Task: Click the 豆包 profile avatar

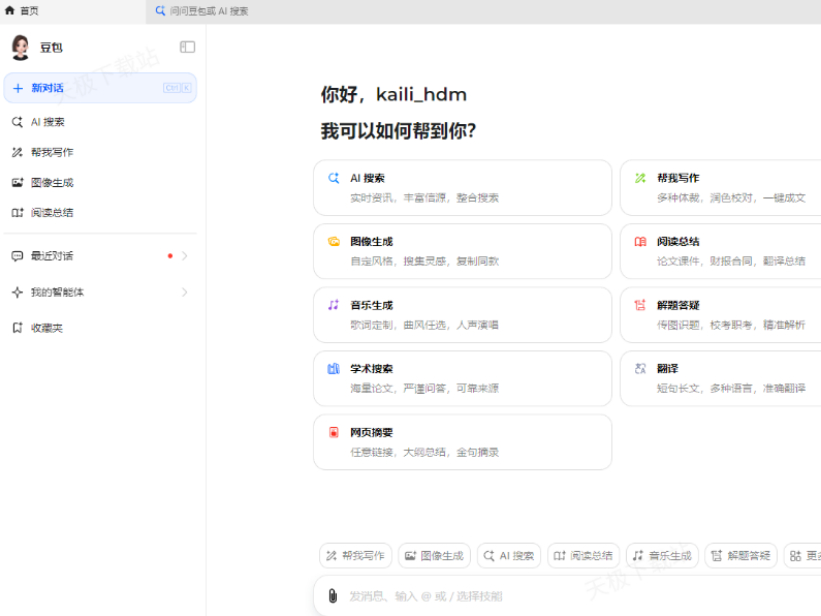Action: tap(20, 46)
